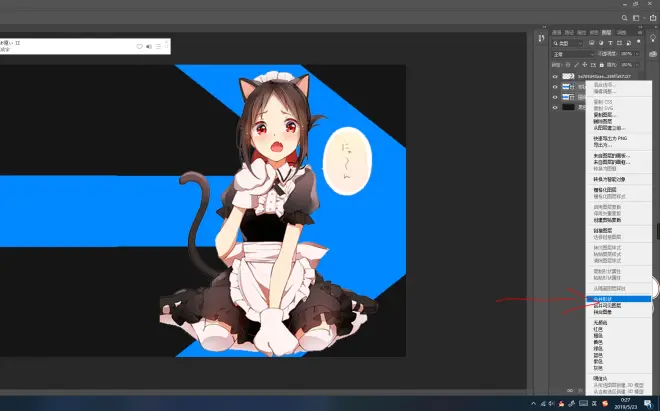Click the layer fill value field
The height and width of the screenshot is (411, 660).
pyautogui.click(x=626, y=65)
